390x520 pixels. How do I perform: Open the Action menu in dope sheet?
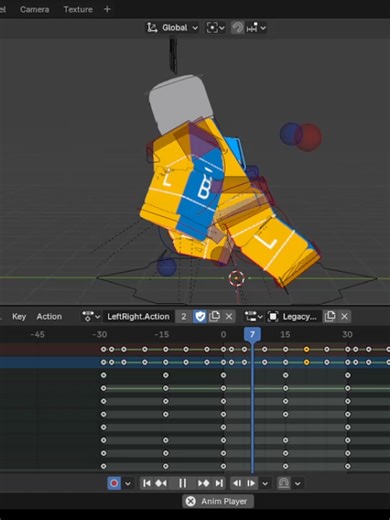click(x=49, y=316)
